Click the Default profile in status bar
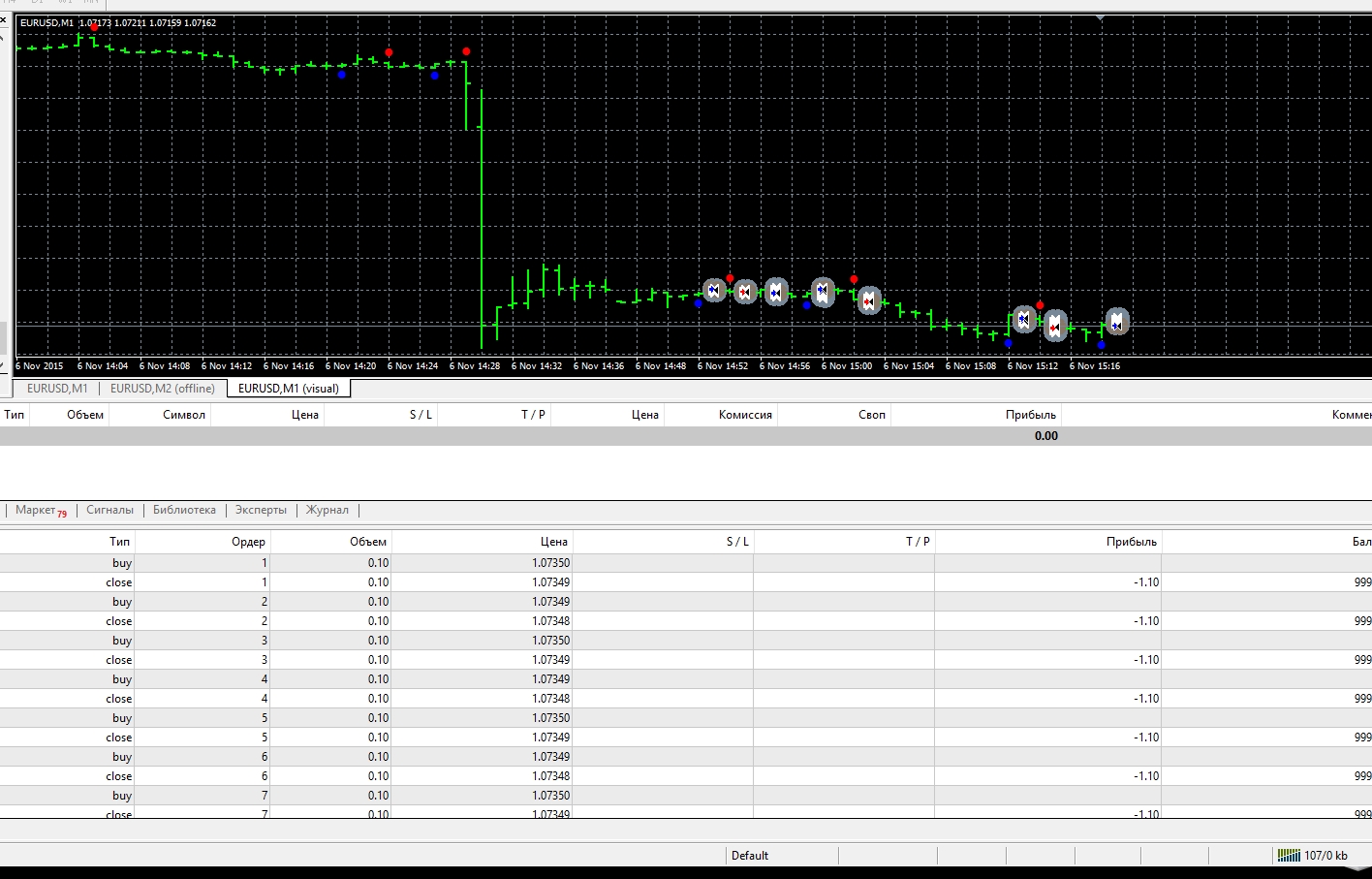The height and width of the screenshot is (879, 1372). pos(750,856)
